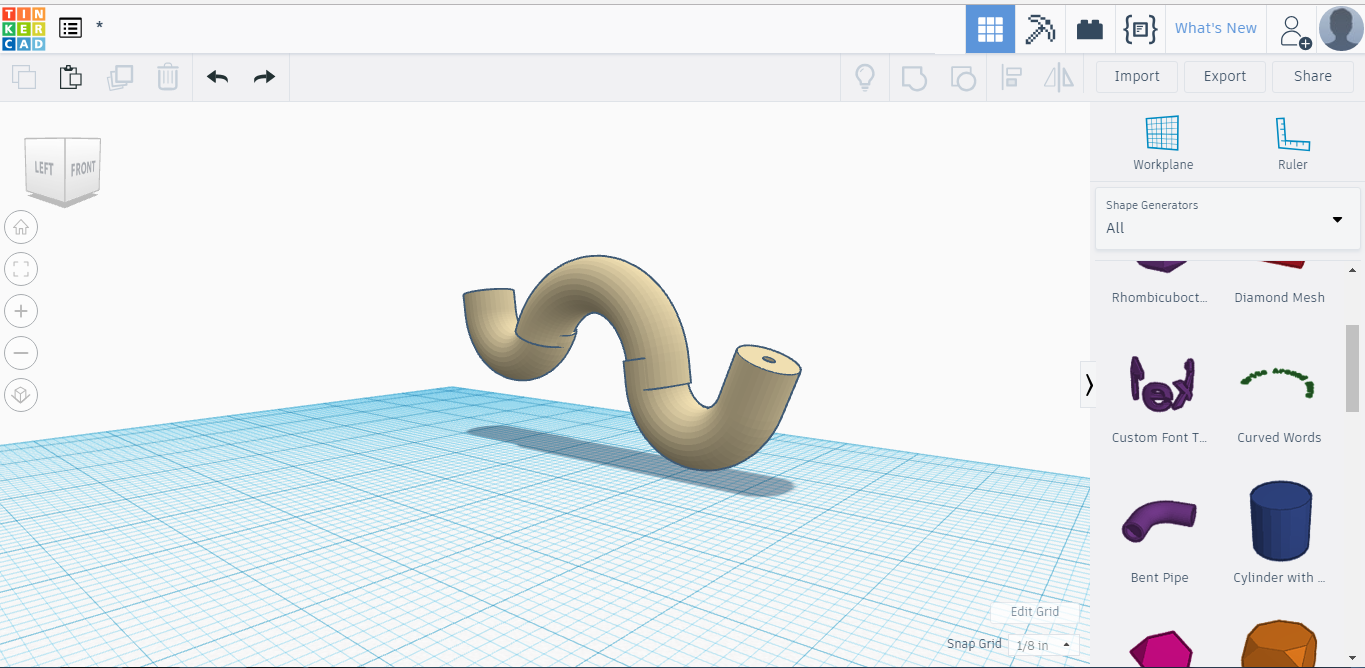Open the Edit Grid settings
The width and height of the screenshot is (1365, 668).
[1035, 612]
